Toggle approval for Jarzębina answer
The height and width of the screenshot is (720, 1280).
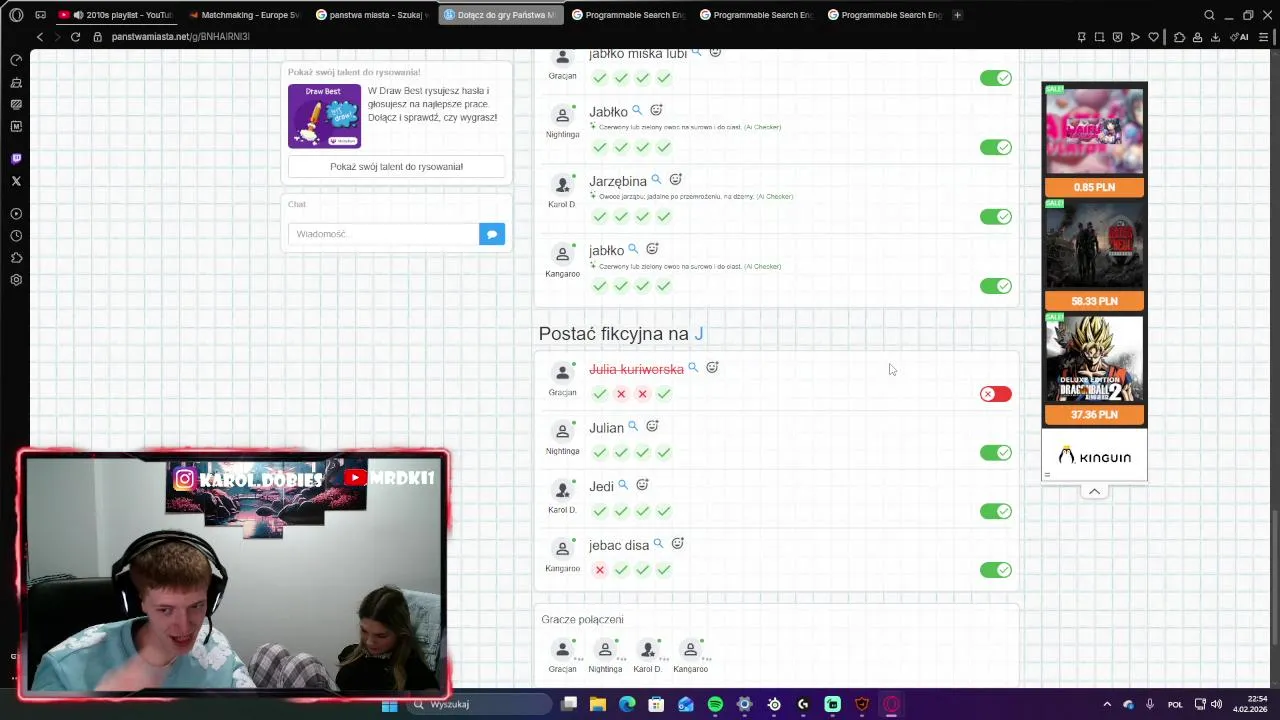[x=996, y=217]
